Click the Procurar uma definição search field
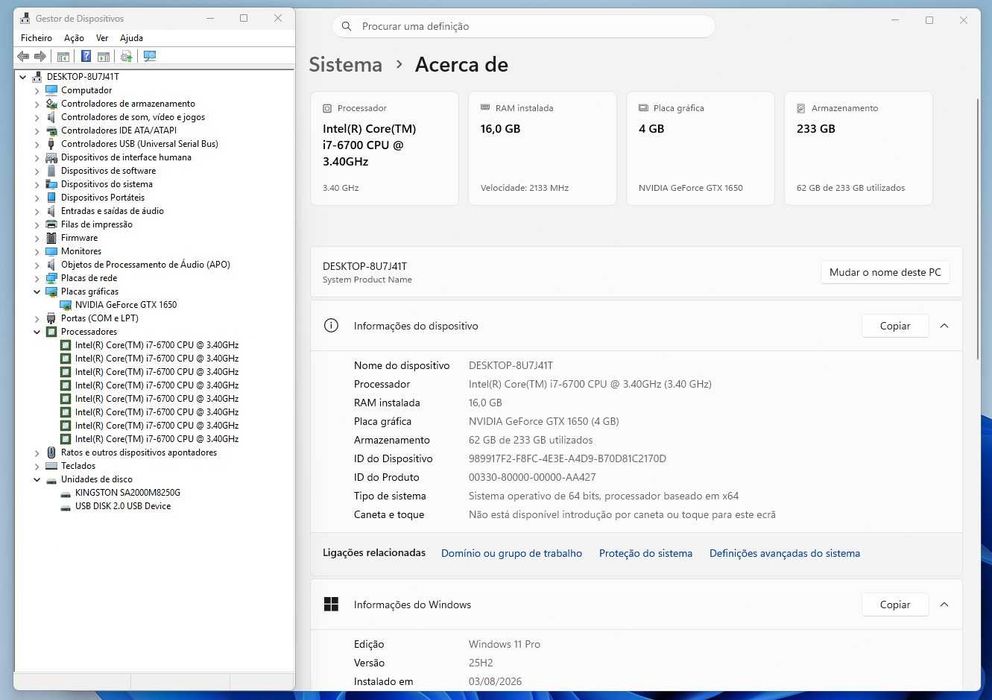This screenshot has width=992, height=700. [524, 26]
